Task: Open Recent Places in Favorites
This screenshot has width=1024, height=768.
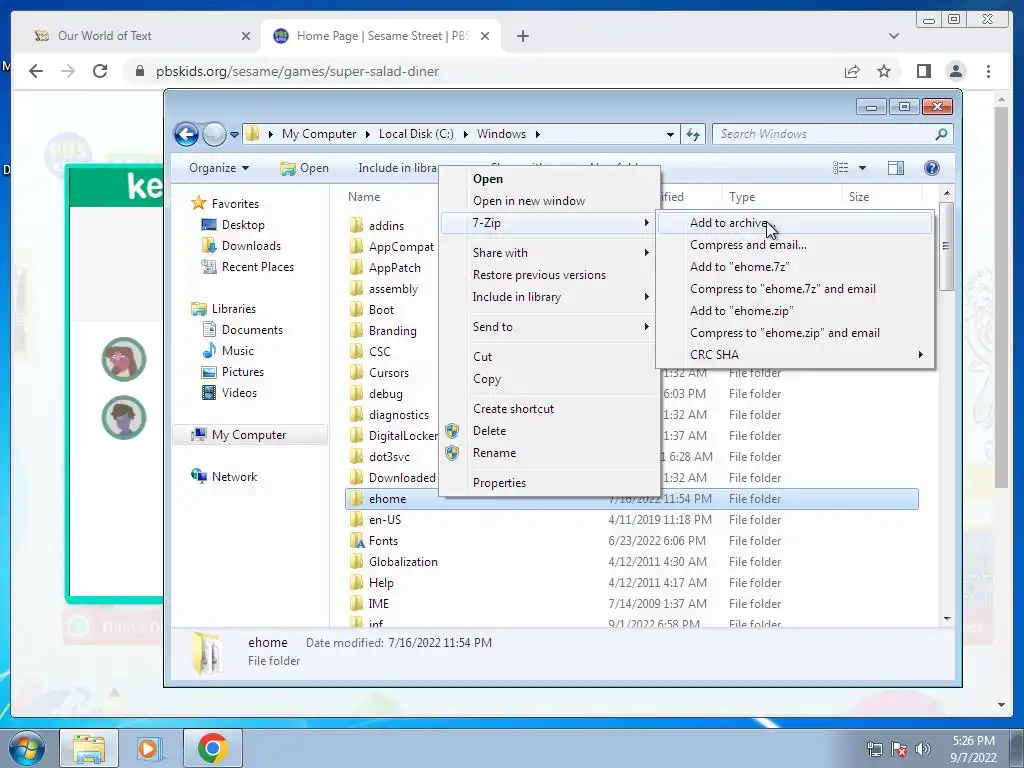Action: coord(257,266)
